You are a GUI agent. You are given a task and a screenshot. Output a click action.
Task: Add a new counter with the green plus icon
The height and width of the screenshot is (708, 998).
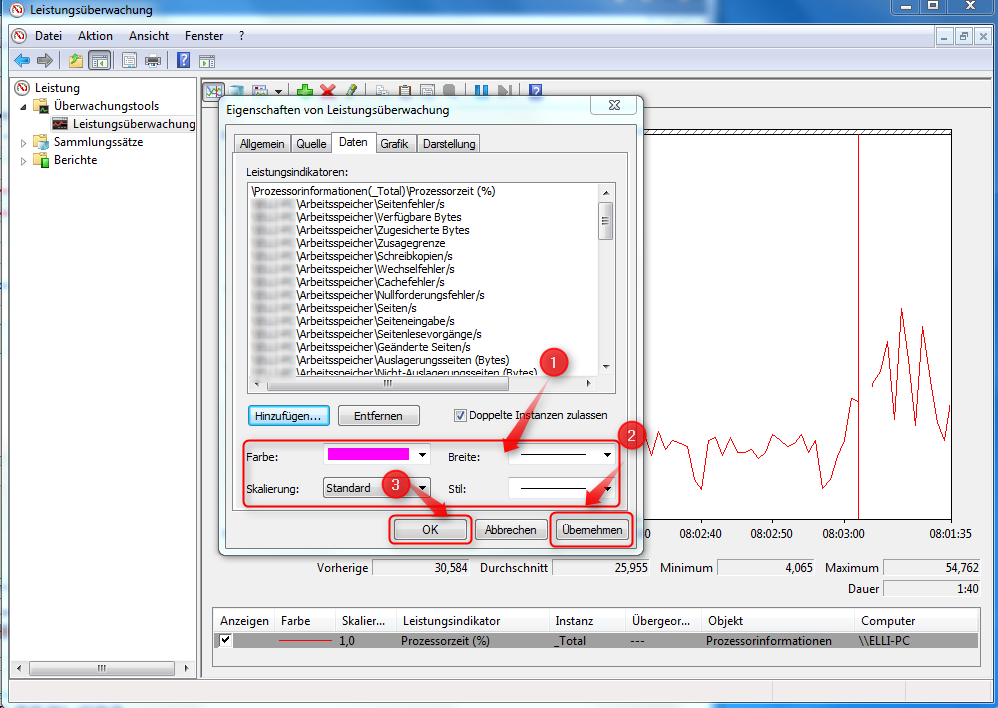[305, 90]
